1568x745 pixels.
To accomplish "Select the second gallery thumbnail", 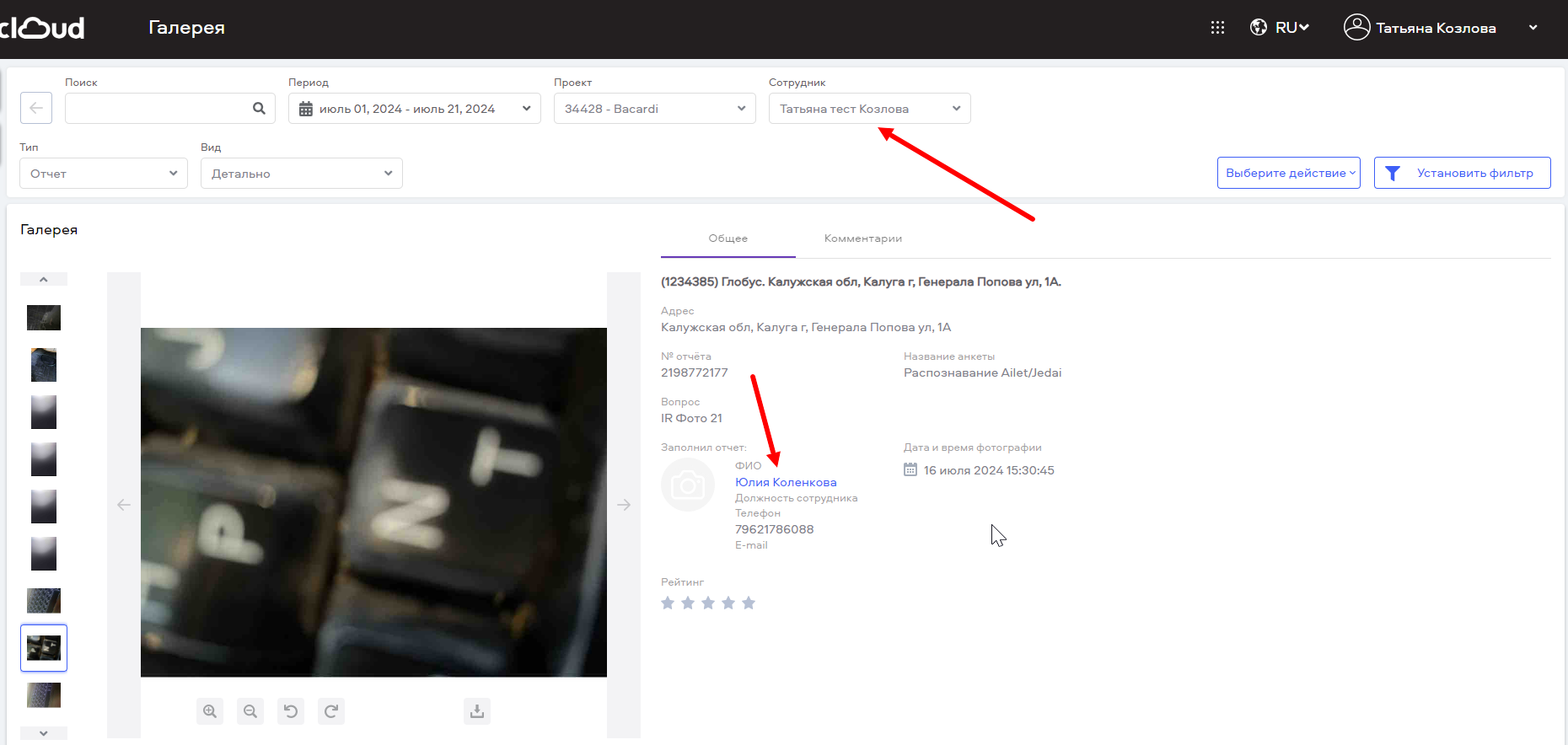I will (x=44, y=365).
